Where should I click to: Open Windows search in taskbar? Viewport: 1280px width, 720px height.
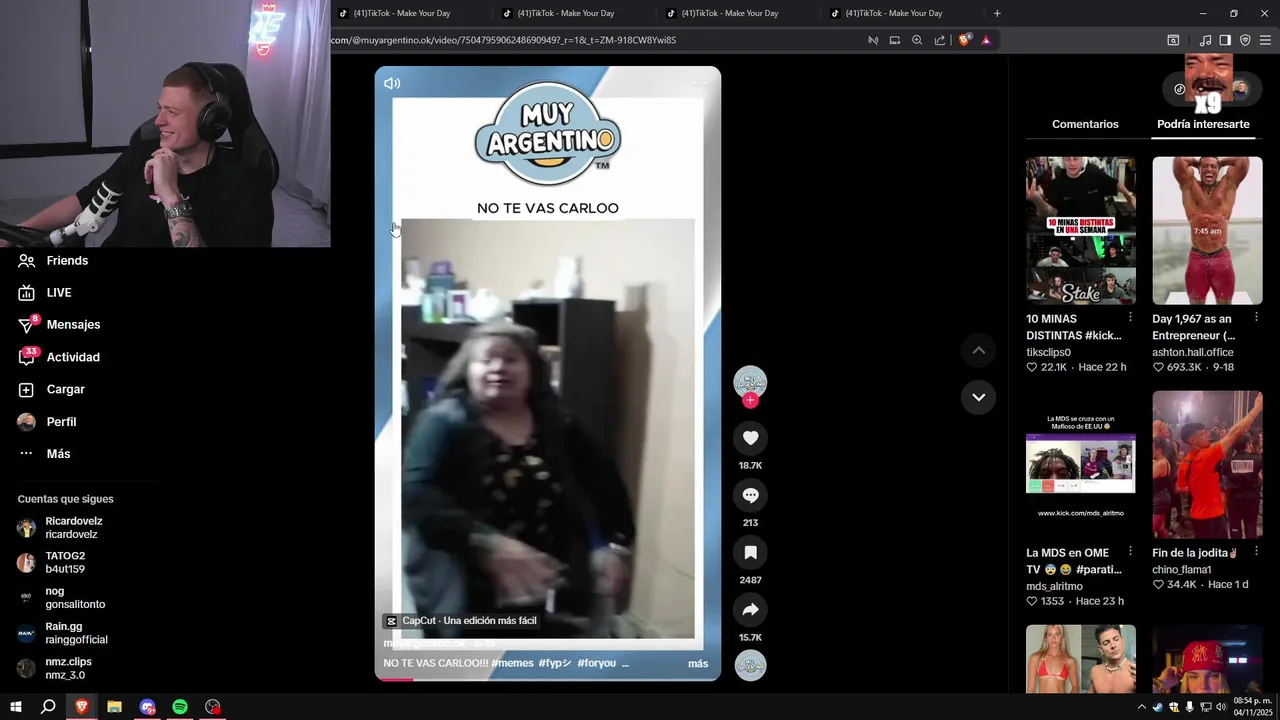point(48,707)
